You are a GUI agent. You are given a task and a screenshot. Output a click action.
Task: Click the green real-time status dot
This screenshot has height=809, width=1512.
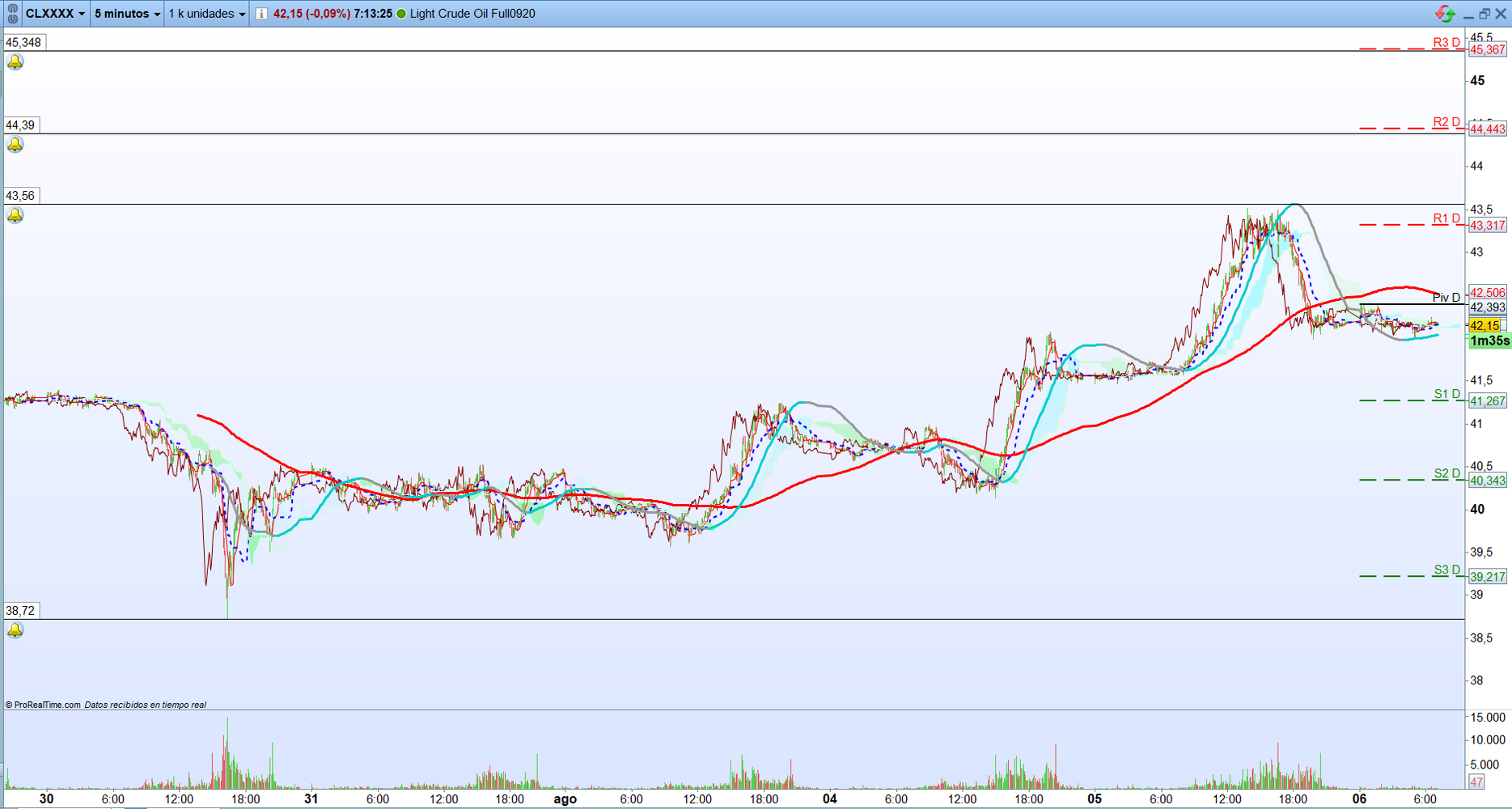(401, 14)
